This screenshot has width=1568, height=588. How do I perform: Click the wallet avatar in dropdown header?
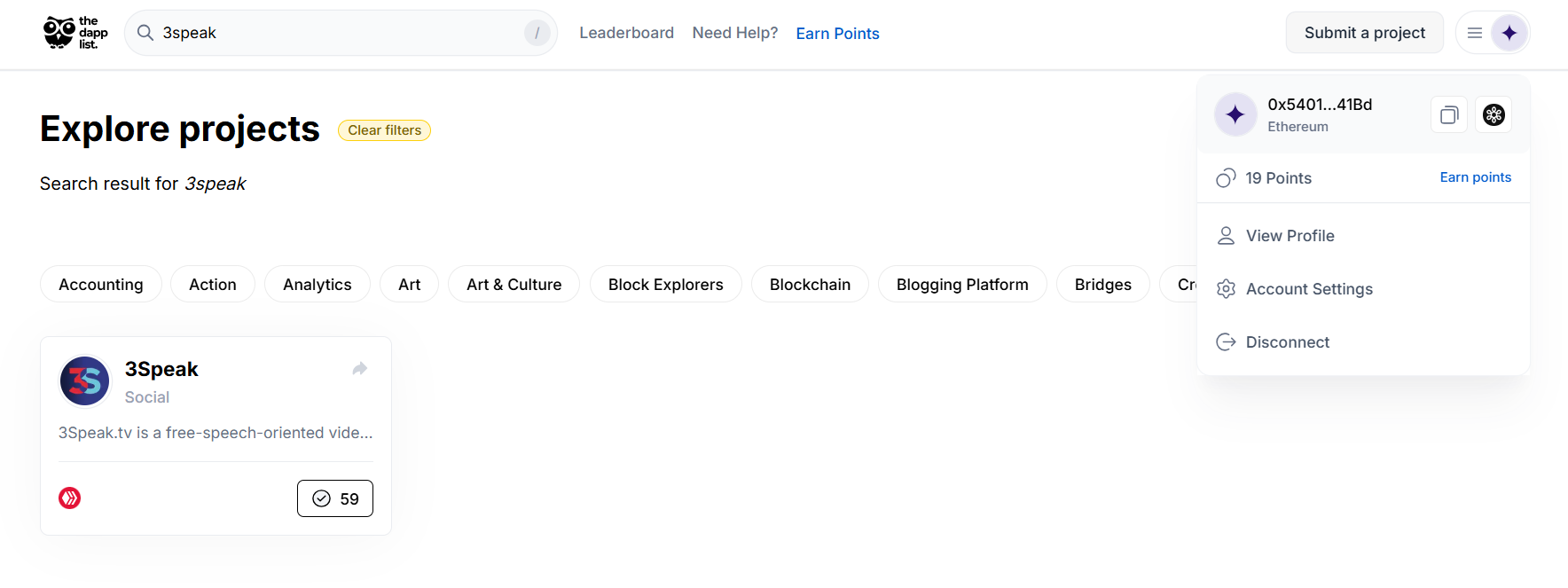tap(1235, 114)
